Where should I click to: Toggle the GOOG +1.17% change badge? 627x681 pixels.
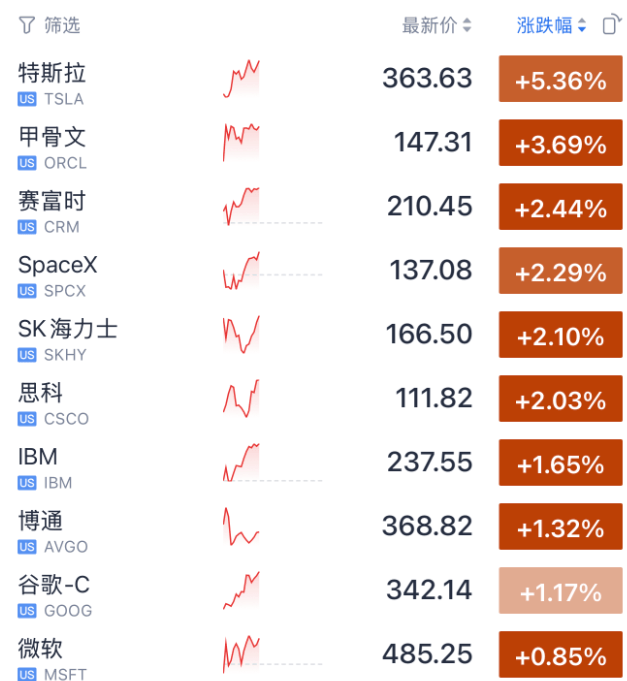[x=561, y=590]
